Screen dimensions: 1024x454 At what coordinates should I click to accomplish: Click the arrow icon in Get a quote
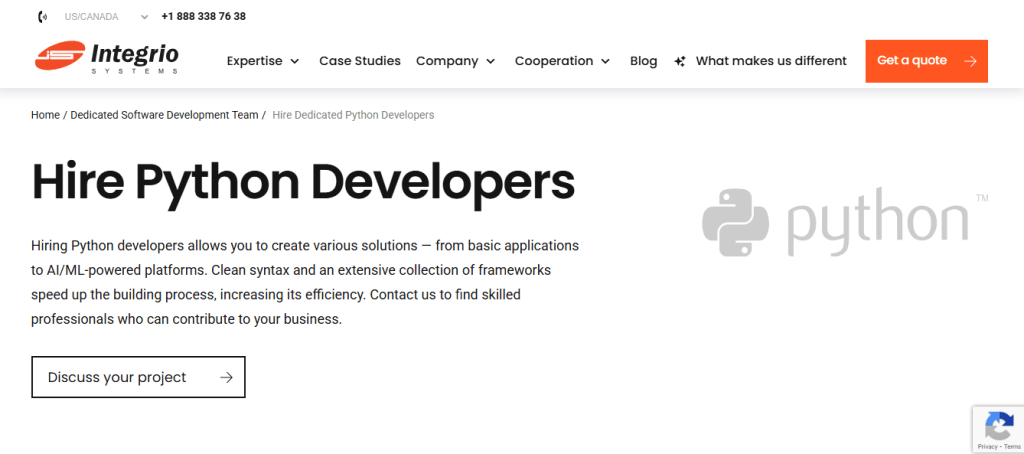970,61
